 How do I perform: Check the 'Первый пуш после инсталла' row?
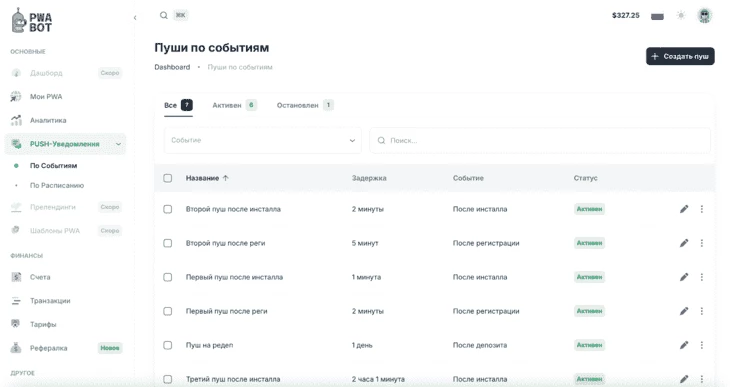(x=168, y=277)
